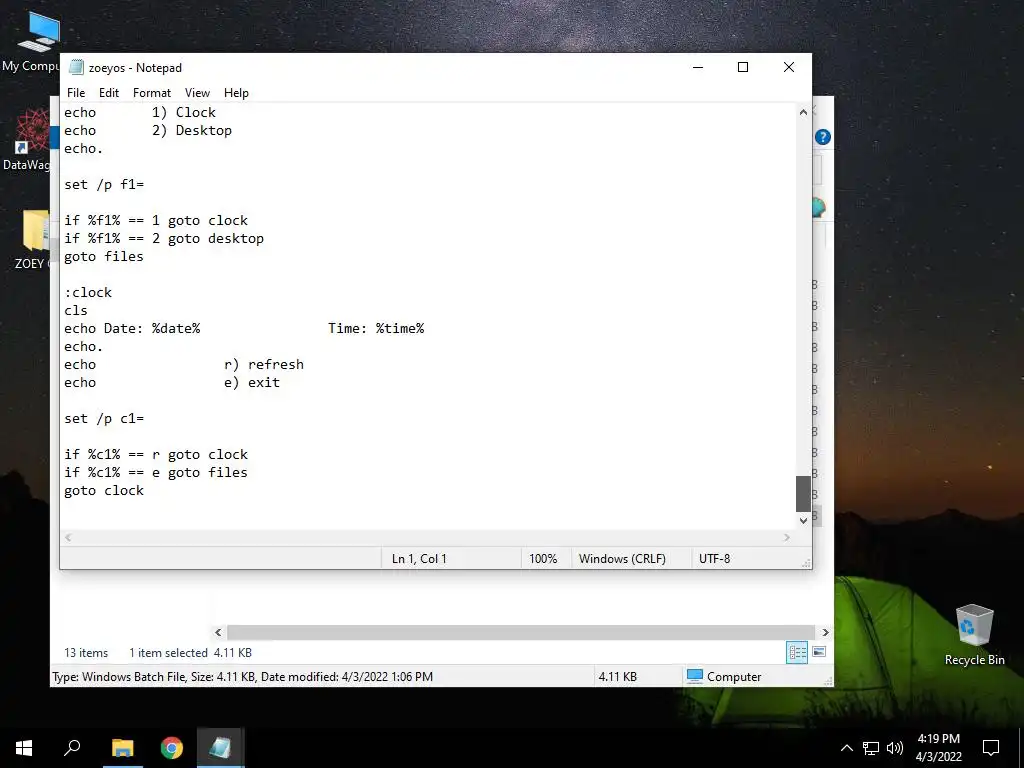The height and width of the screenshot is (768, 1024).
Task: Click the '100%' zoom status in Notepad
Action: (x=543, y=558)
